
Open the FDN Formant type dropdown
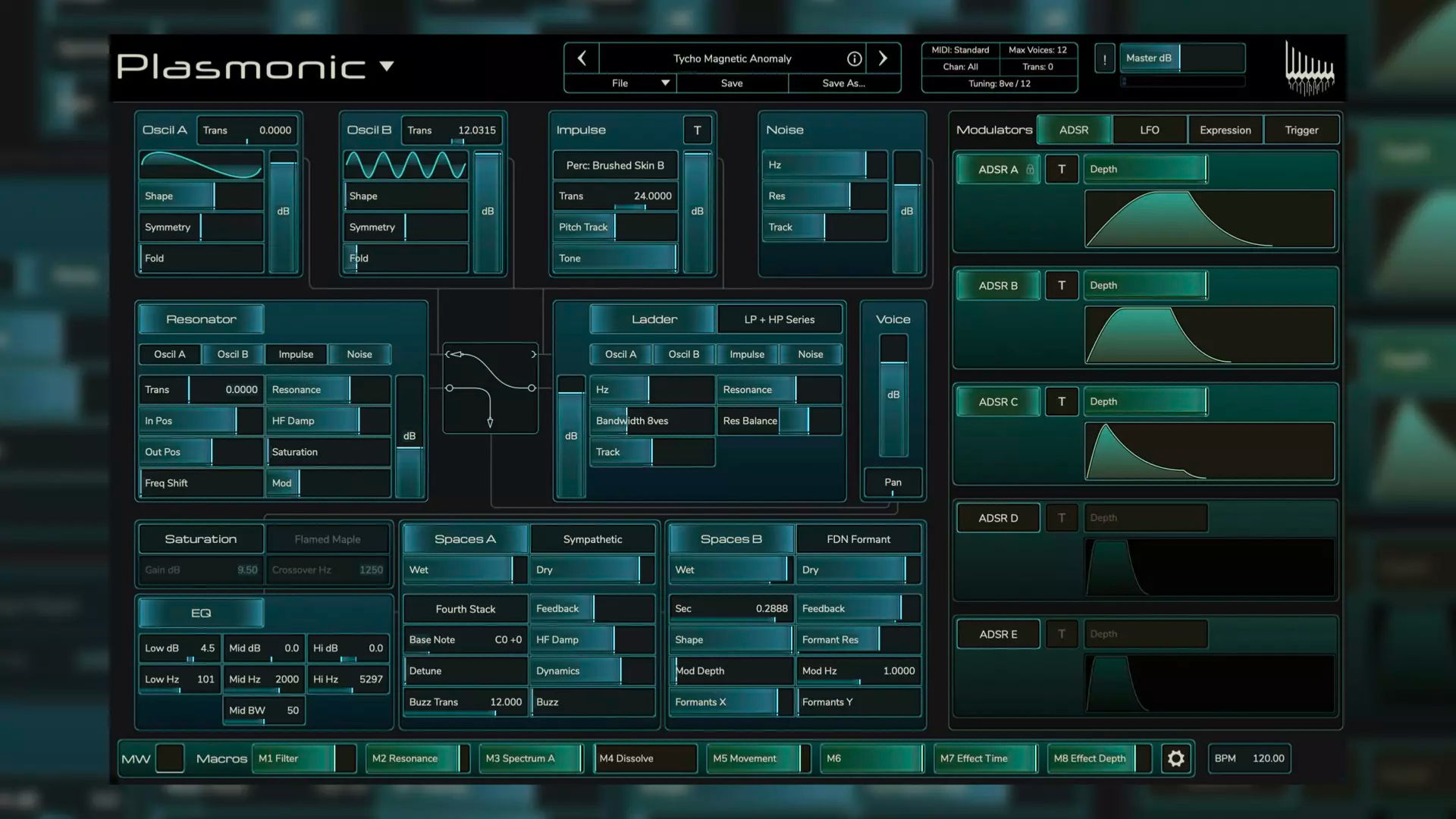[x=858, y=539]
